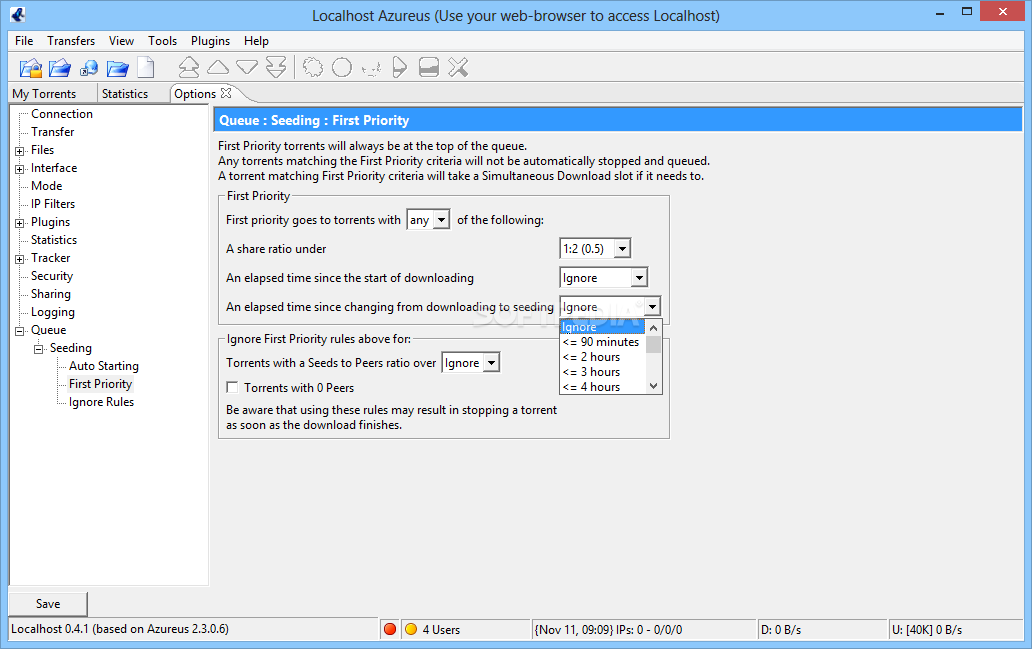
Task: Select Connection in the options tree
Action: (x=62, y=114)
